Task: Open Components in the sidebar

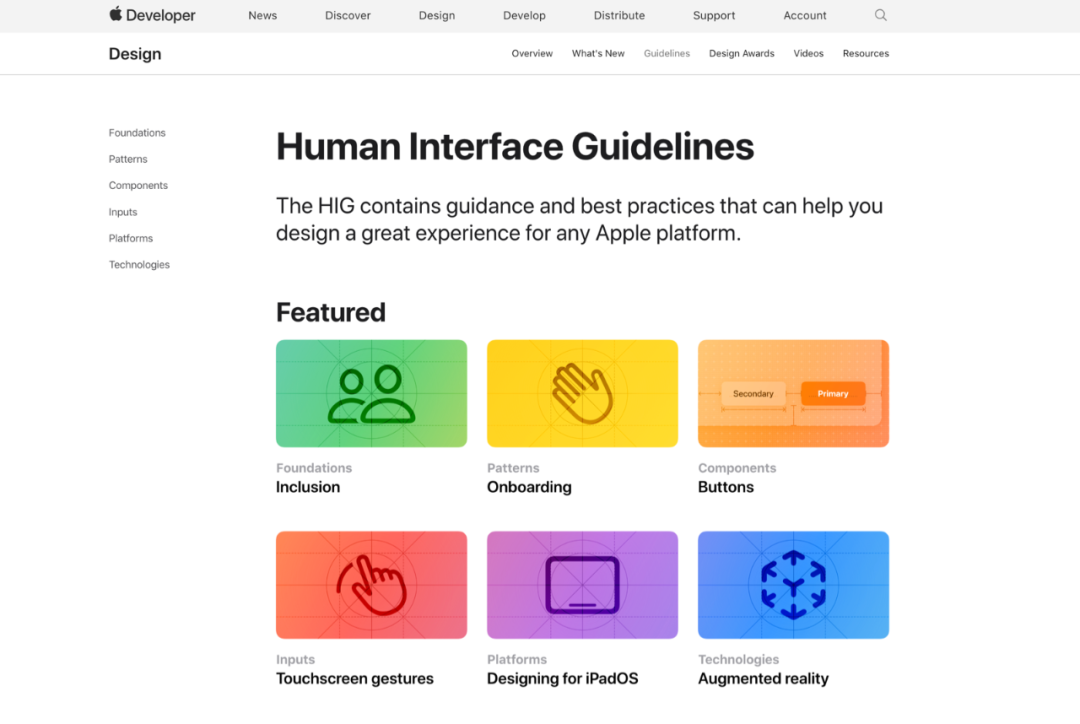Action: pyautogui.click(x=138, y=185)
